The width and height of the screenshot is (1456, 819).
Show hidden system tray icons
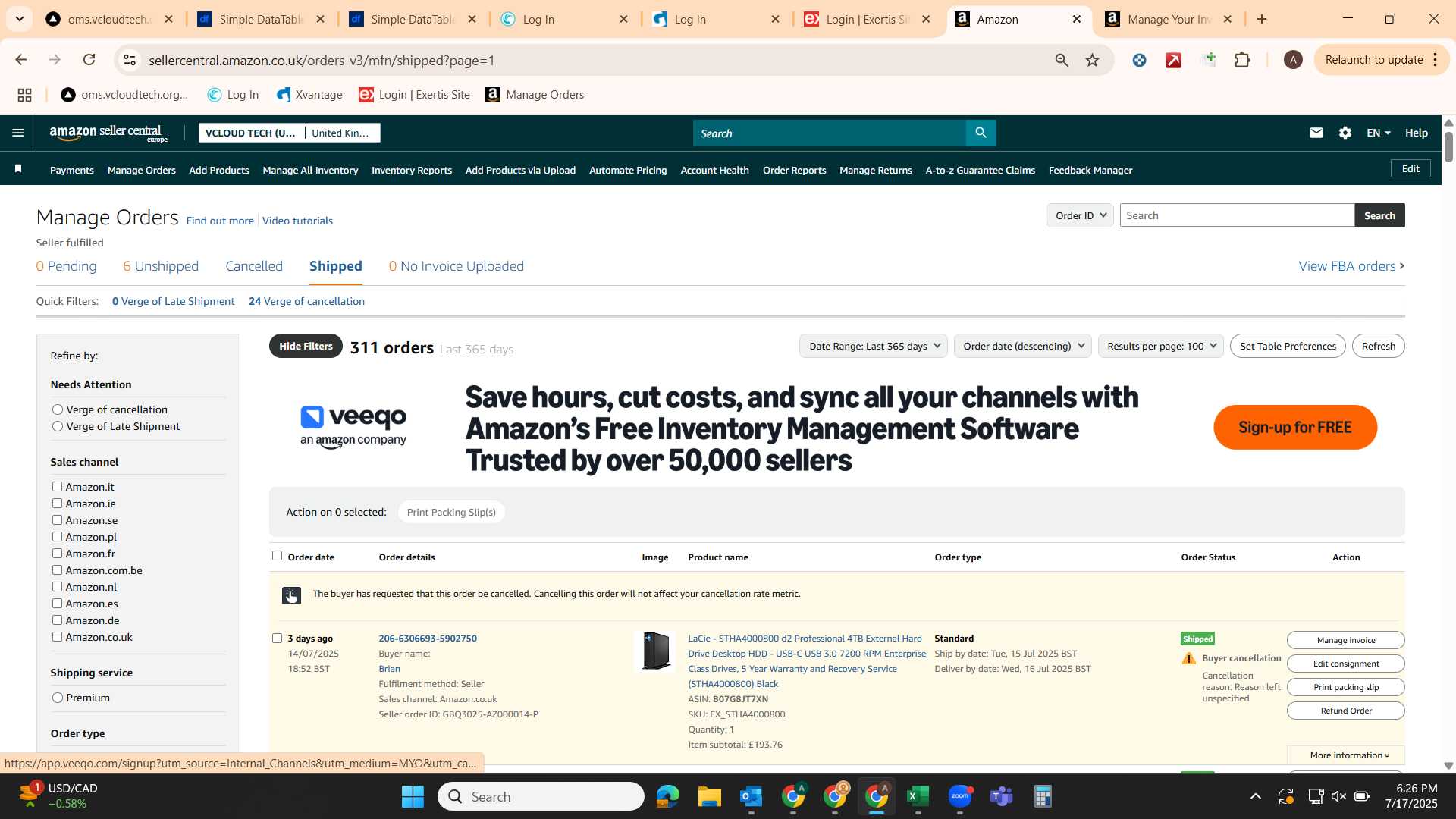click(x=1256, y=796)
